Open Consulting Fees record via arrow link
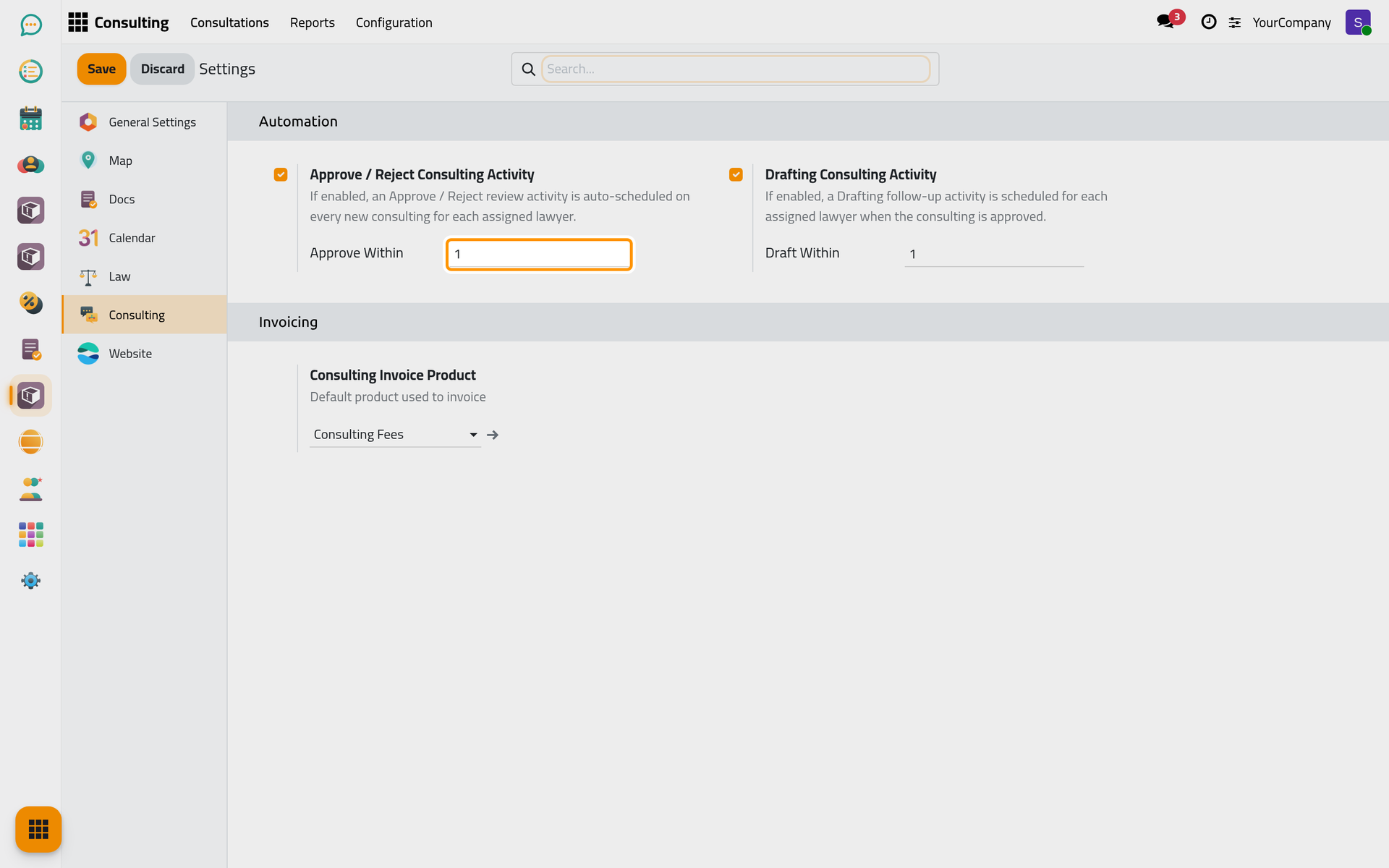1389x868 pixels. (x=493, y=435)
